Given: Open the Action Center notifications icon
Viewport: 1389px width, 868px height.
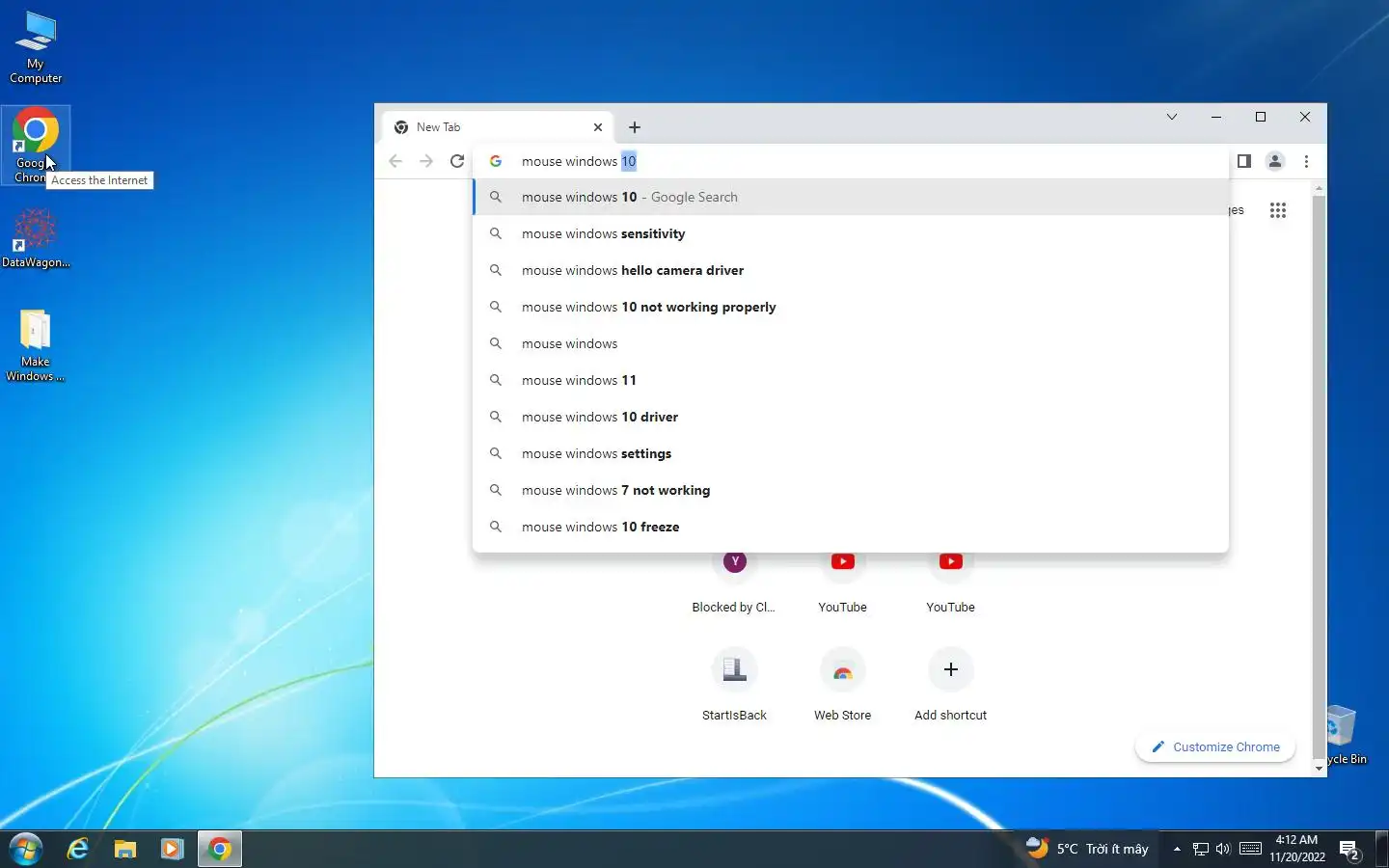Looking at the screenshot, I should 1349,850.
